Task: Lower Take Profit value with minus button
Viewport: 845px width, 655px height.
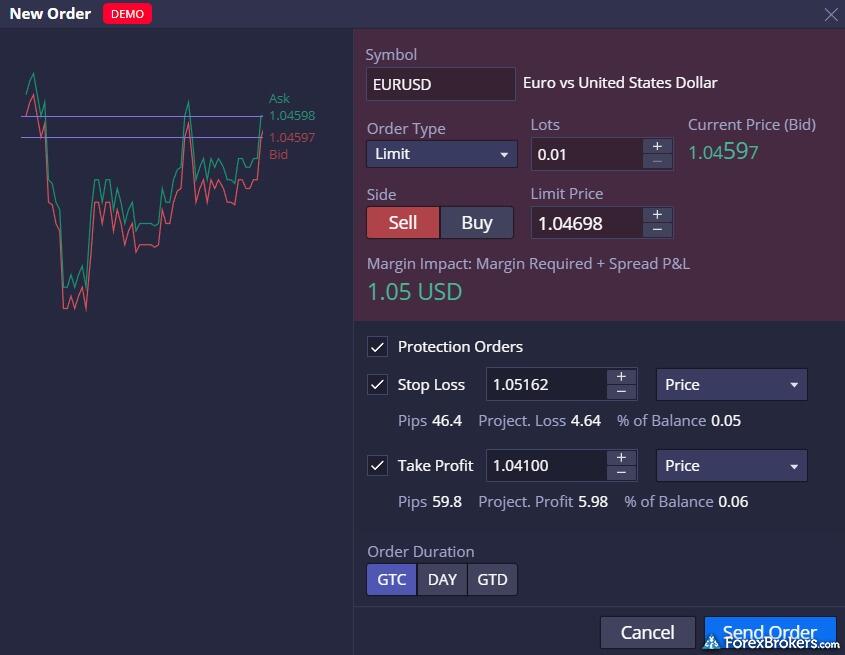Action: click(x=621, y=473)
